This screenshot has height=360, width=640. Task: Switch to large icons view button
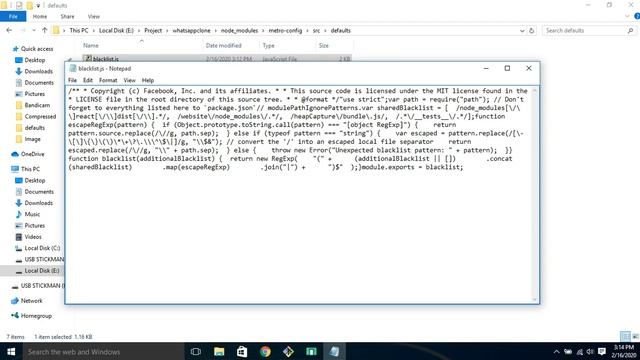point(635,336)
